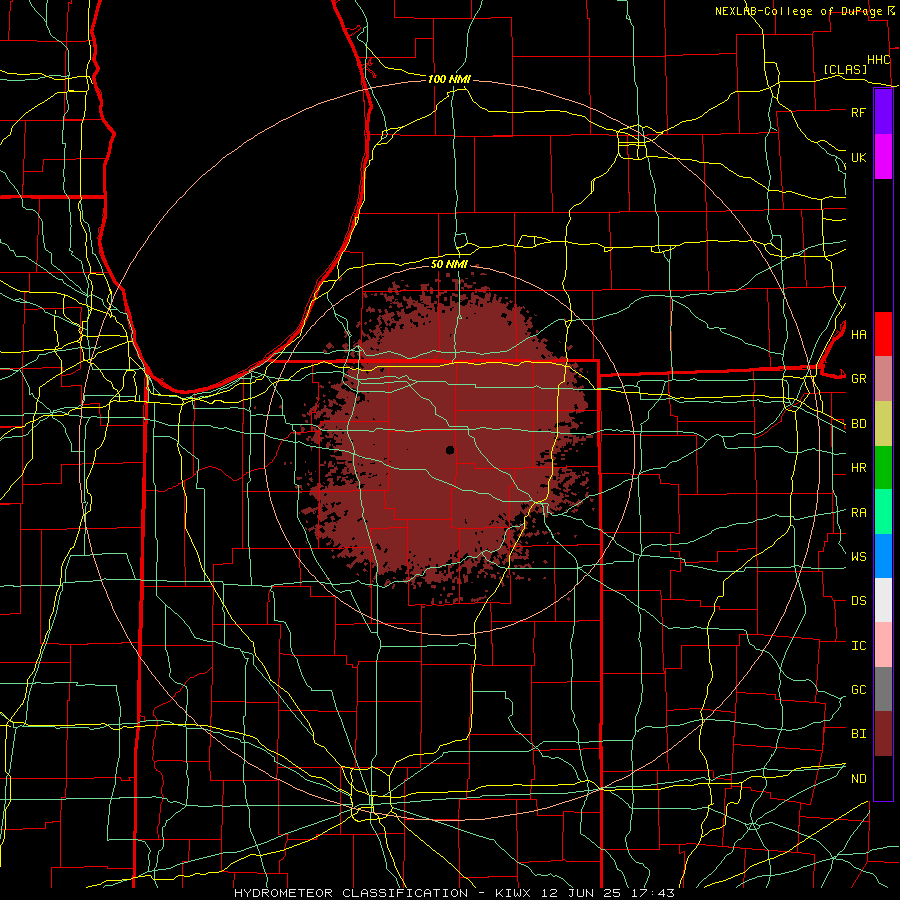Click the RF legend label
Viewport: 900px width, 900px height.
pos(858,112)
